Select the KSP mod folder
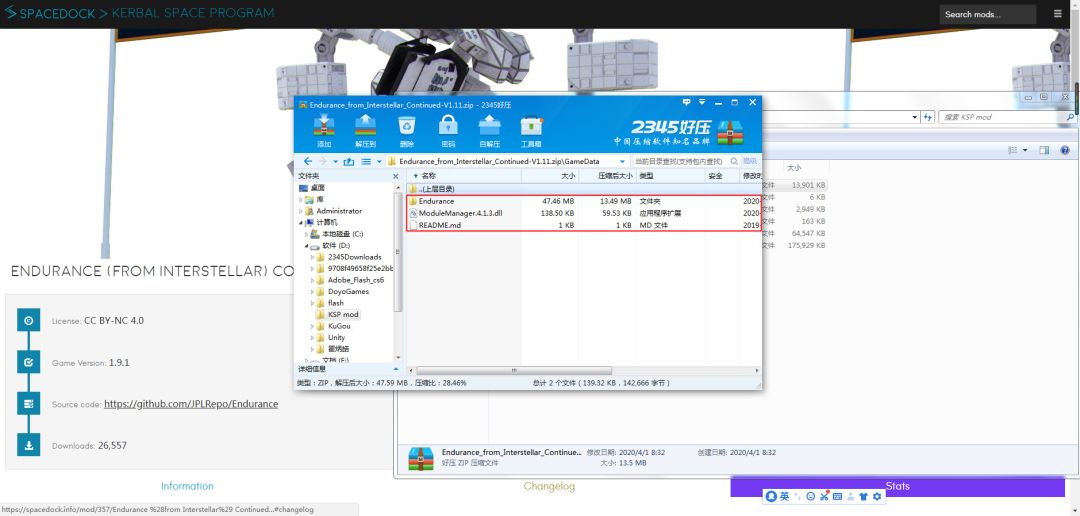 (x=338, y=314)
